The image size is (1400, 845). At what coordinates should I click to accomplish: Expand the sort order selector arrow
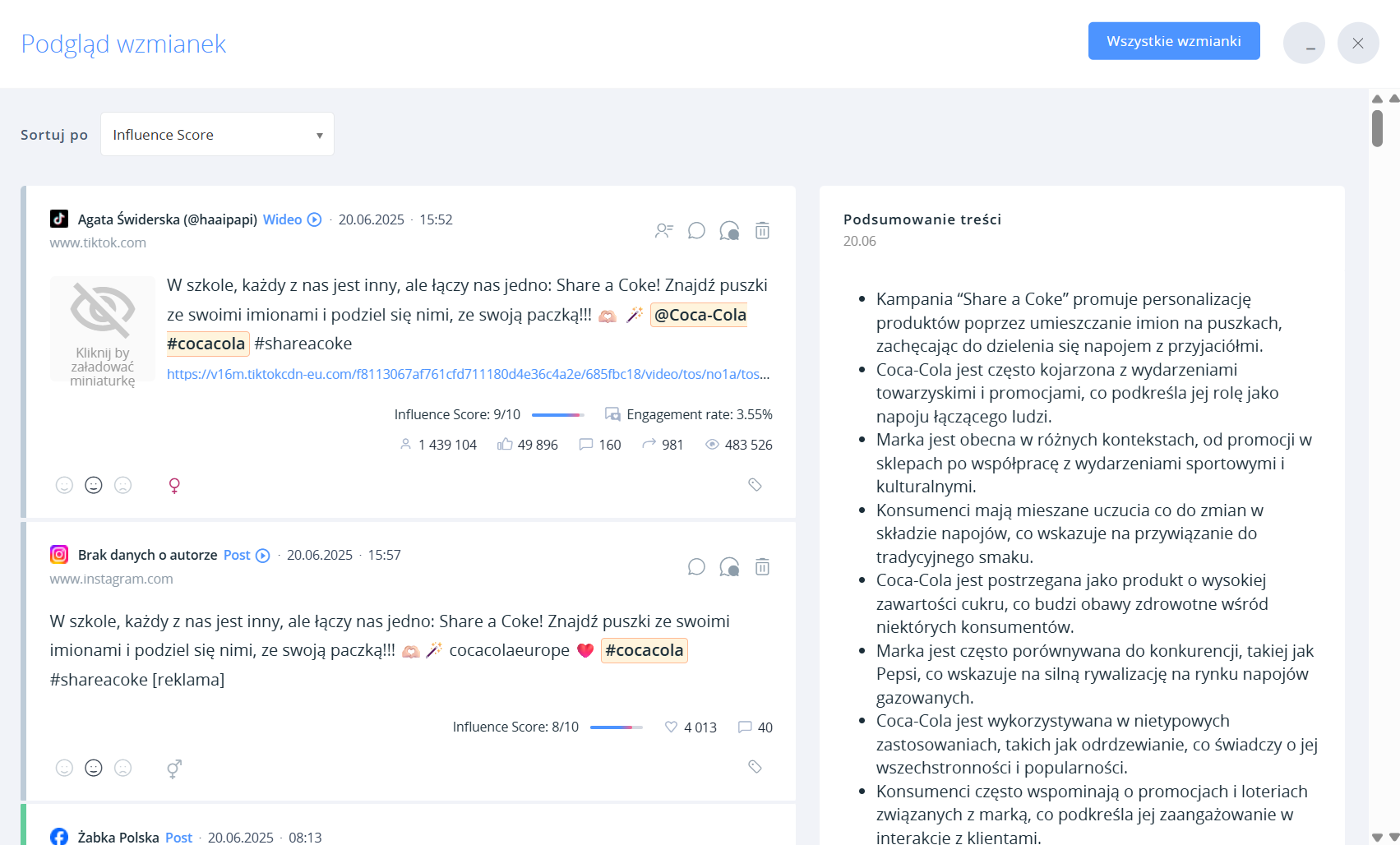[x=319, y=134]
